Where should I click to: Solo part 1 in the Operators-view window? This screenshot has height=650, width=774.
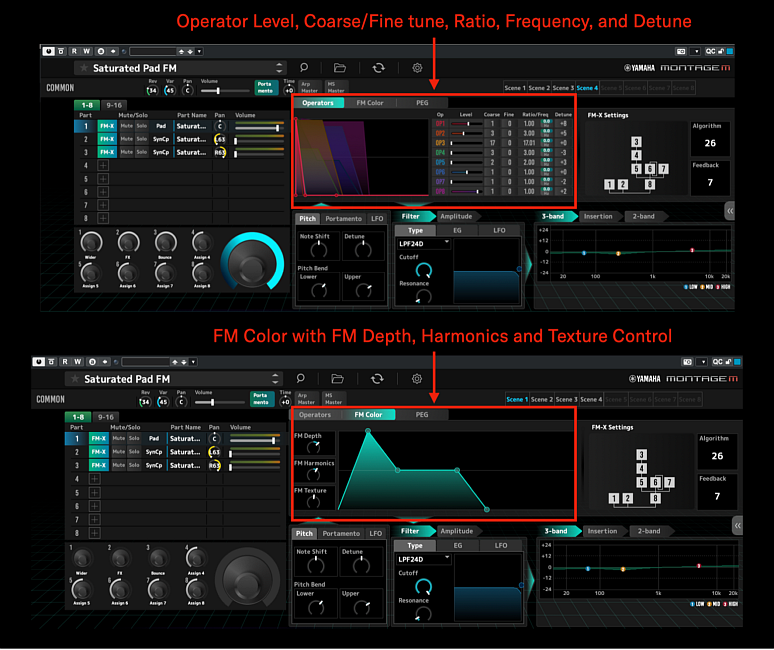tap(142, 126)
